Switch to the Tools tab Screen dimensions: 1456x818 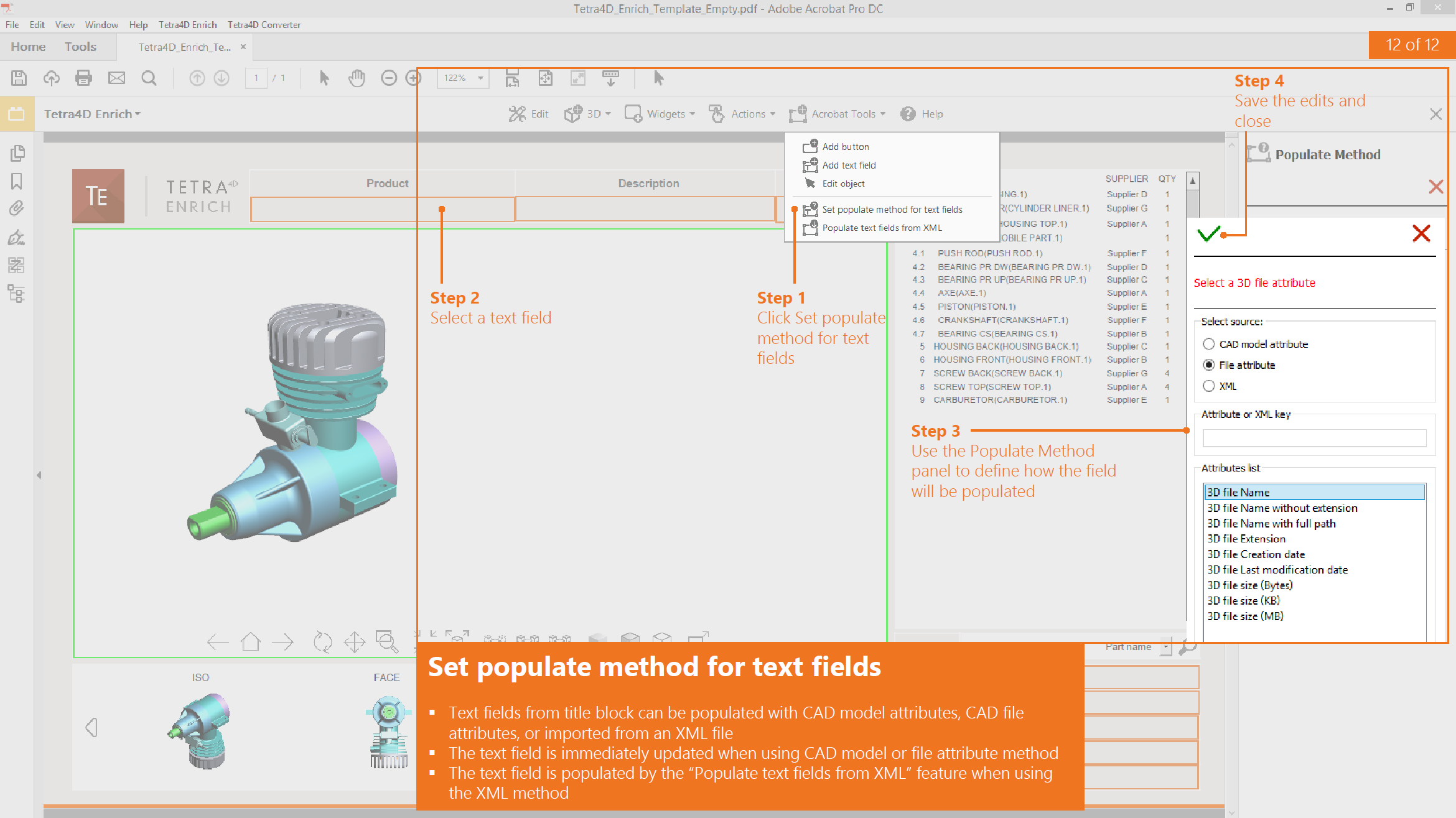[x=80, y=47]
